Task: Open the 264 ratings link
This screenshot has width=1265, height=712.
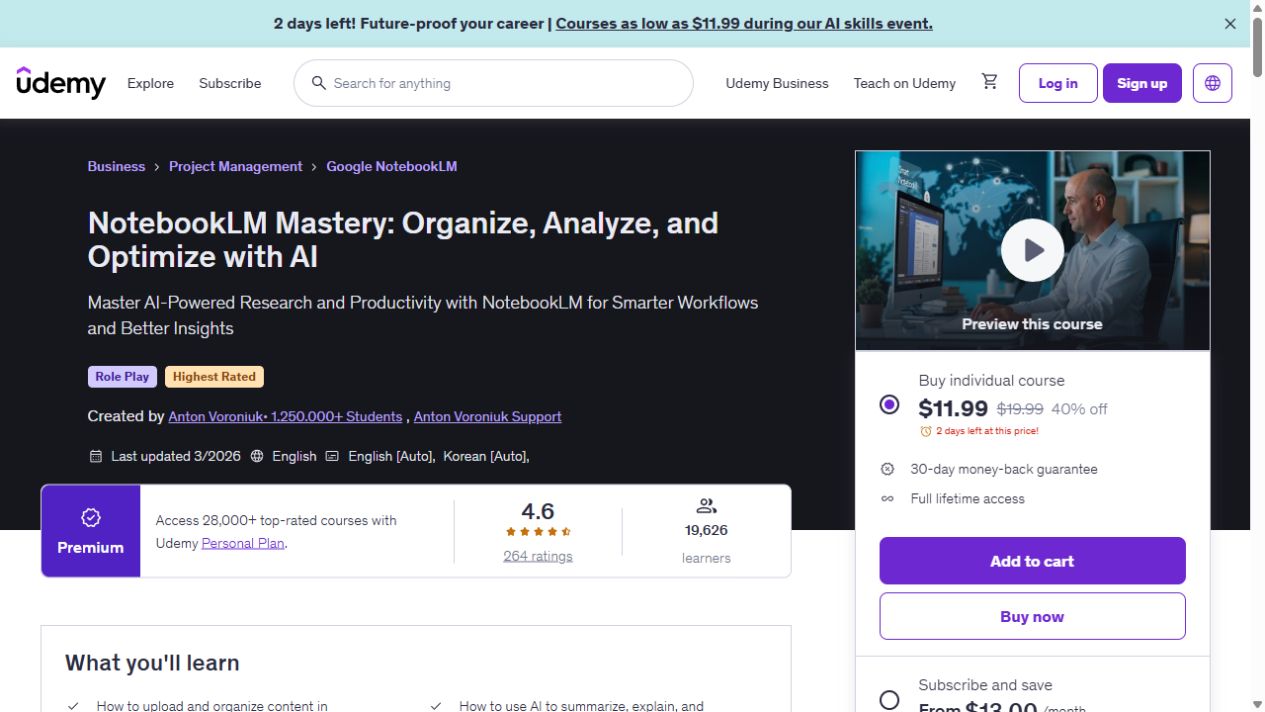Action: click(x=538, y=556)
